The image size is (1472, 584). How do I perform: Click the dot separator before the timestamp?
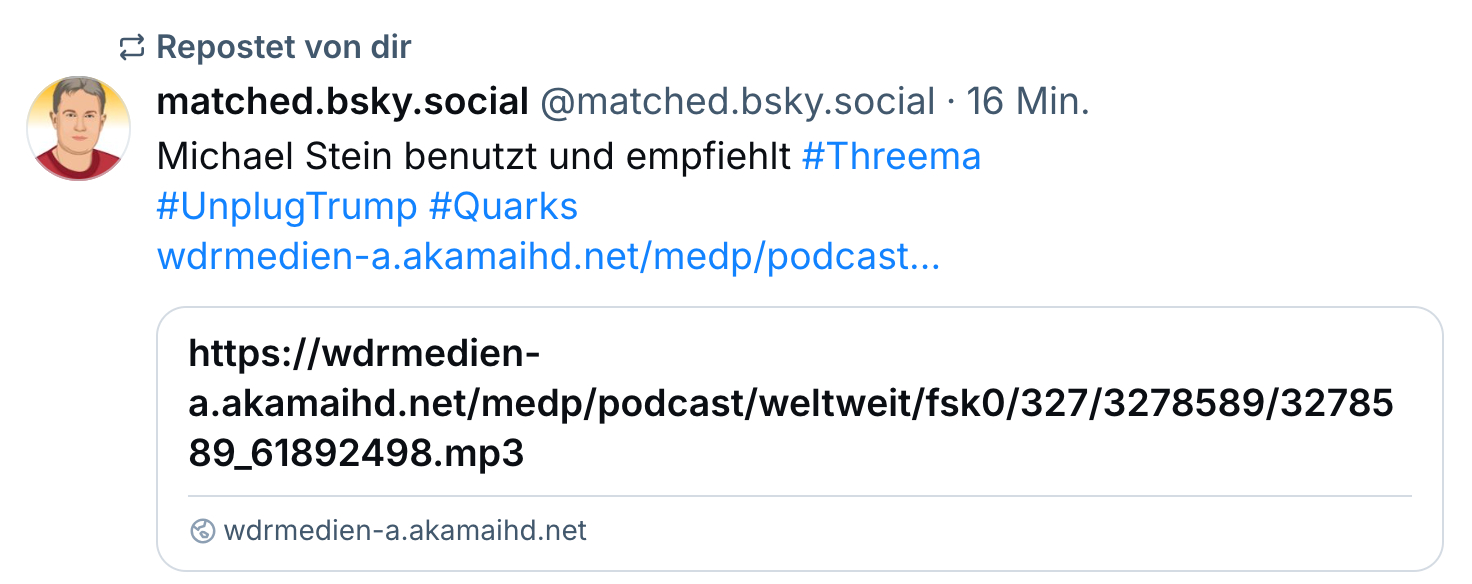pos(951,101)
